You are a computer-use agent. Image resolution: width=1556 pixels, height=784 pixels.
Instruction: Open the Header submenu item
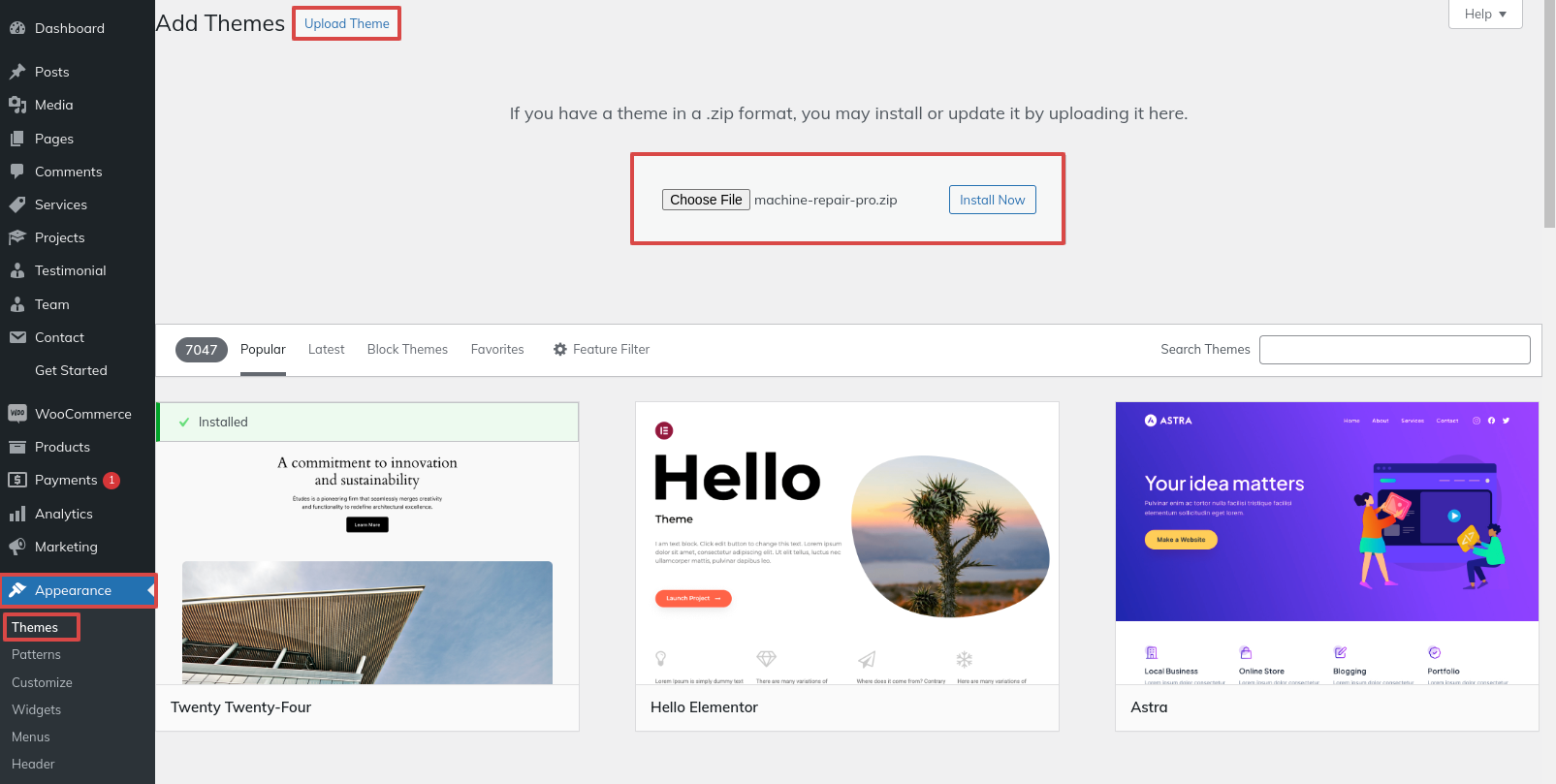coord(33,764)
